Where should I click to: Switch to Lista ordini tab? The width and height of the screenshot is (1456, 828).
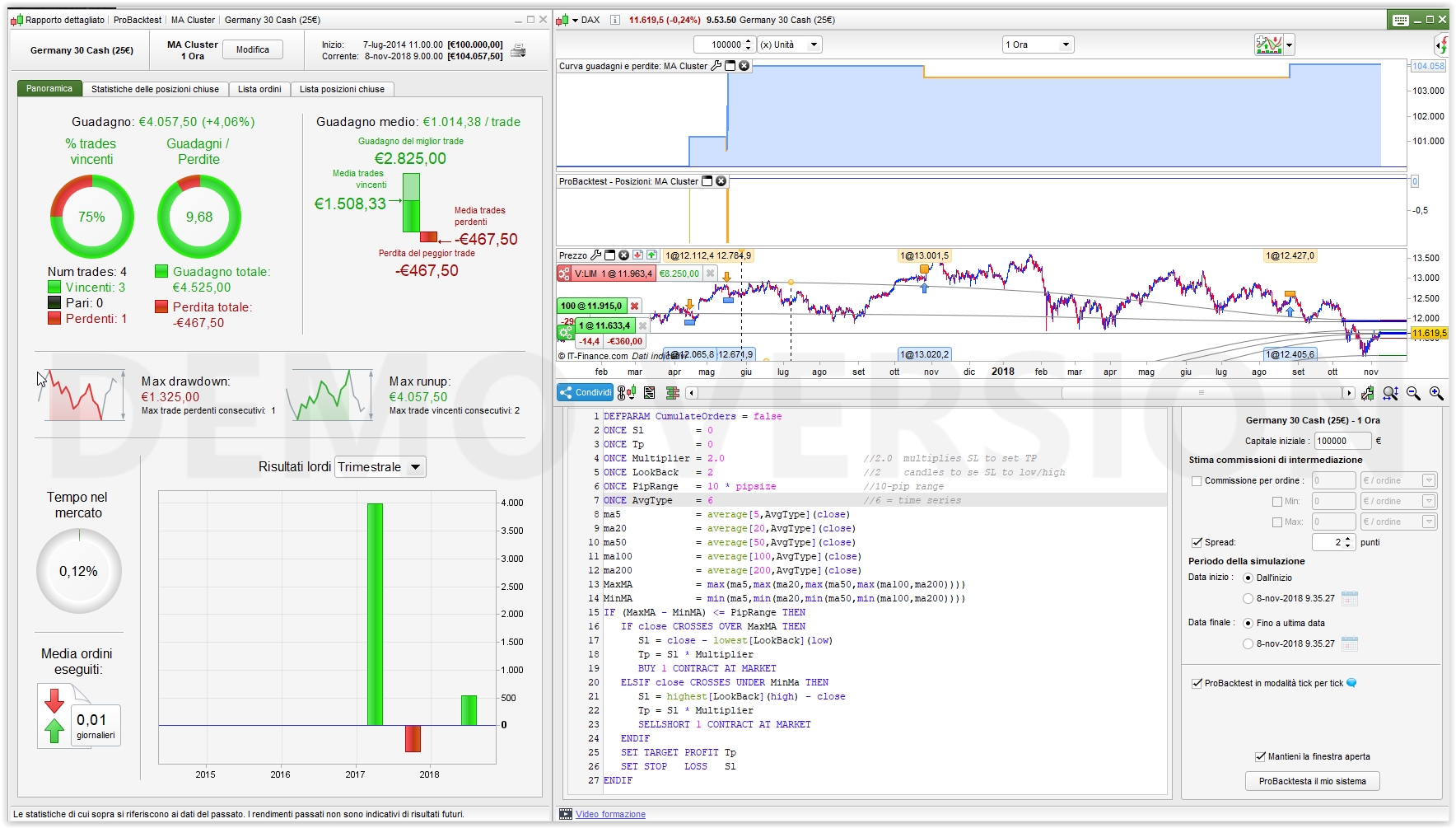point(259,89)
